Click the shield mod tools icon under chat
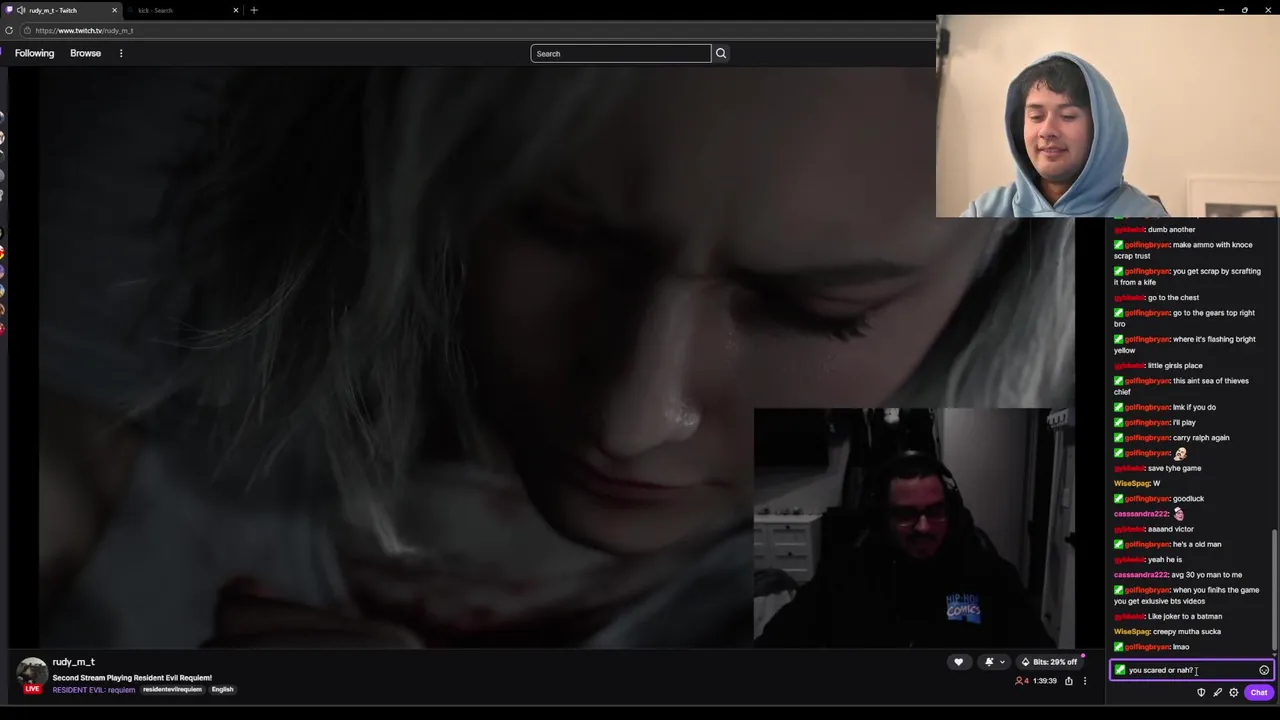This screenshot has width=1280, height=720. (1201, 692)
